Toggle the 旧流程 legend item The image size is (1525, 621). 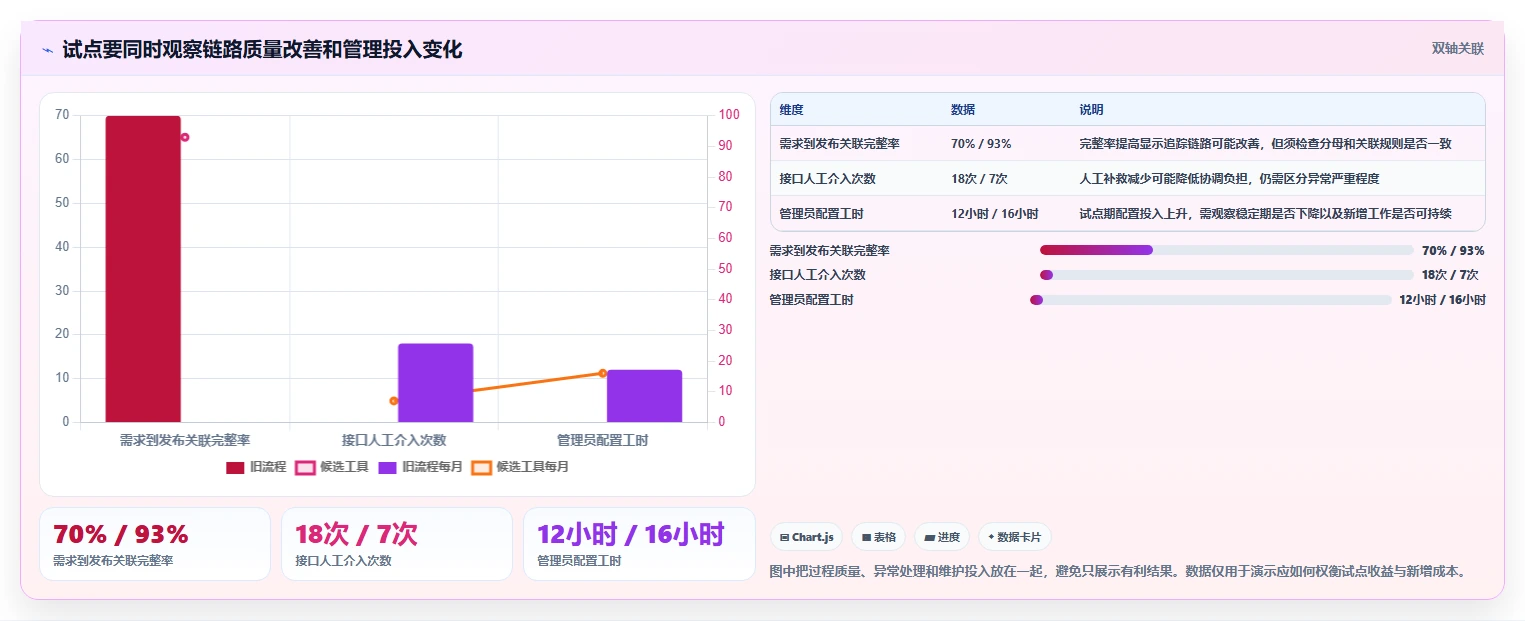[256, 467]
